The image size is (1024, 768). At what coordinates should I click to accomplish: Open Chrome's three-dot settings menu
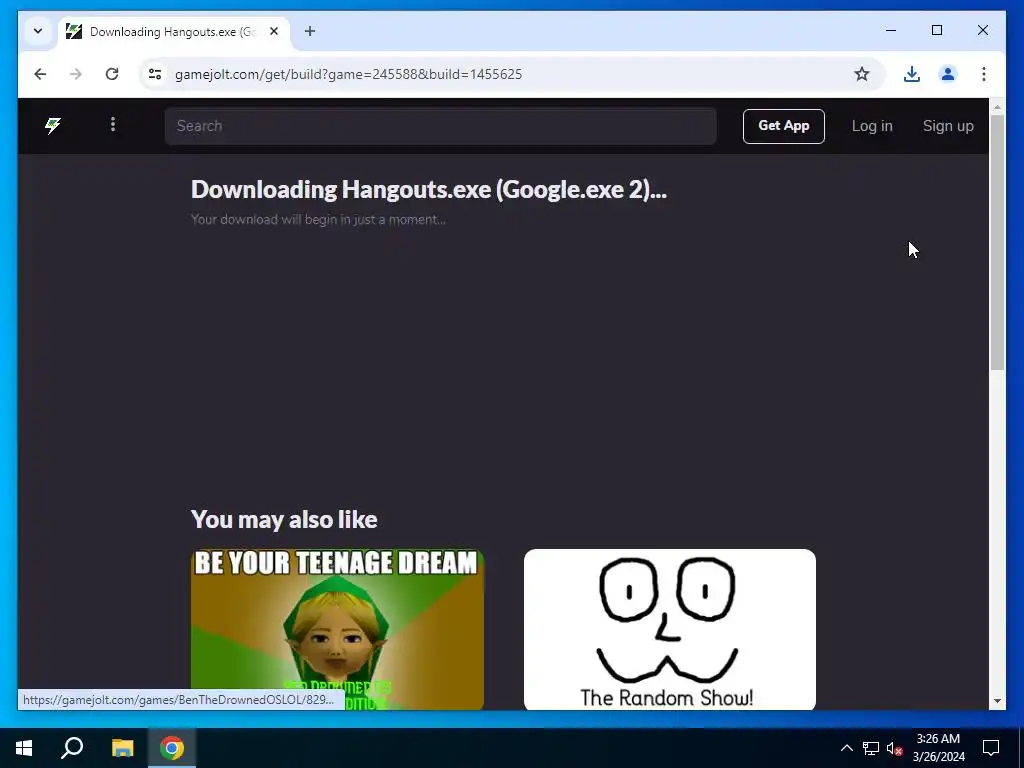(984, 74)
